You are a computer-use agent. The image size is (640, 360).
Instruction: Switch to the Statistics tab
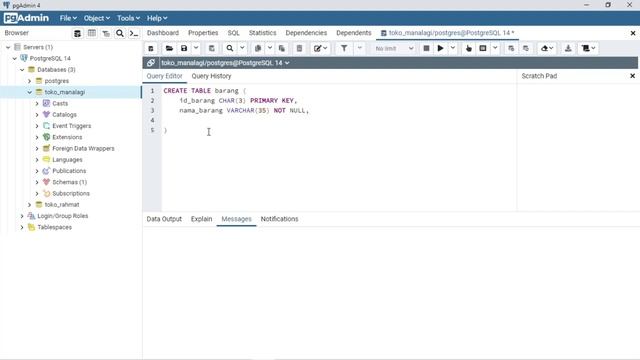[x=262, y=33]
